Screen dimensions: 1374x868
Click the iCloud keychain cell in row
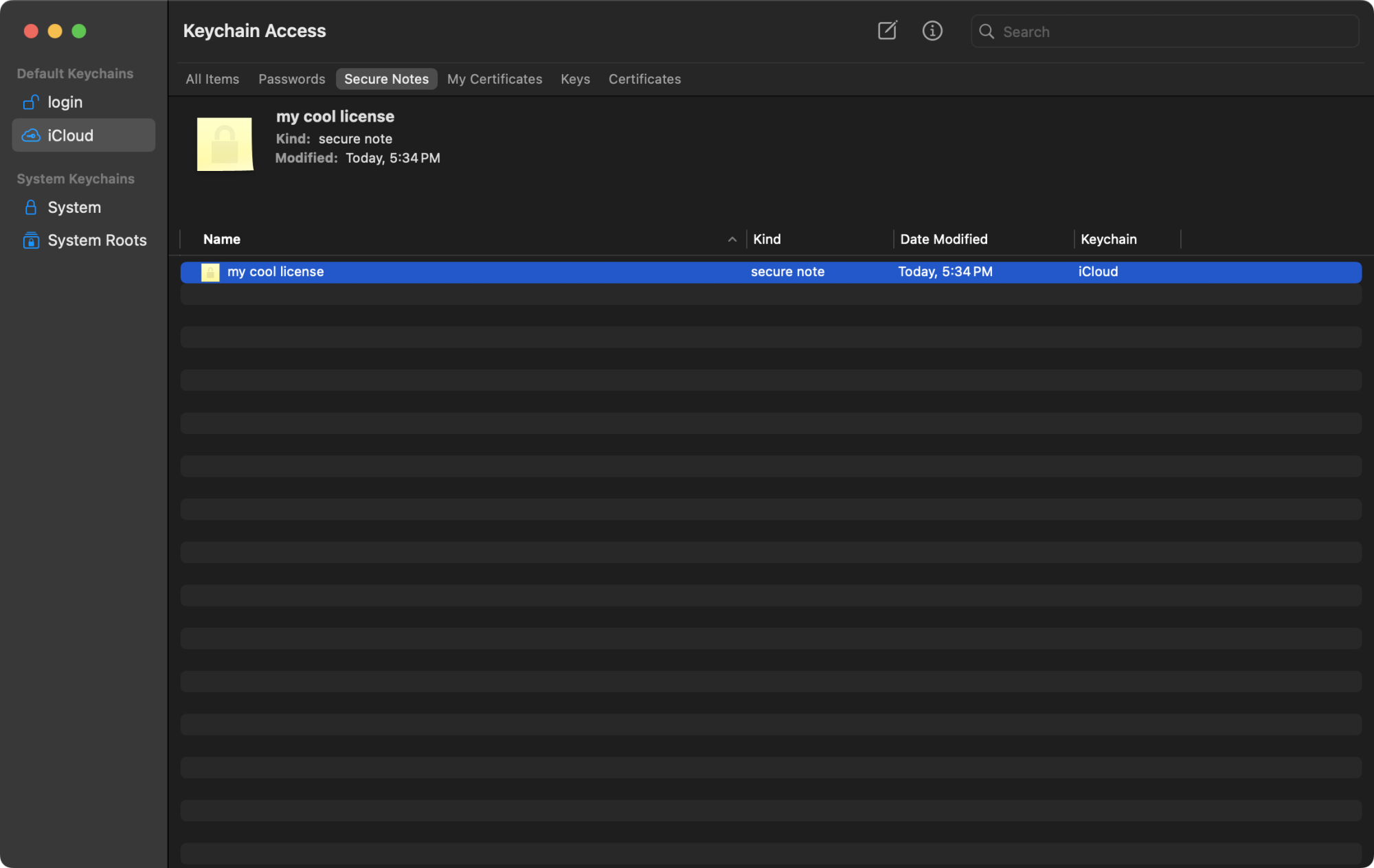[x=1098, y=272]
